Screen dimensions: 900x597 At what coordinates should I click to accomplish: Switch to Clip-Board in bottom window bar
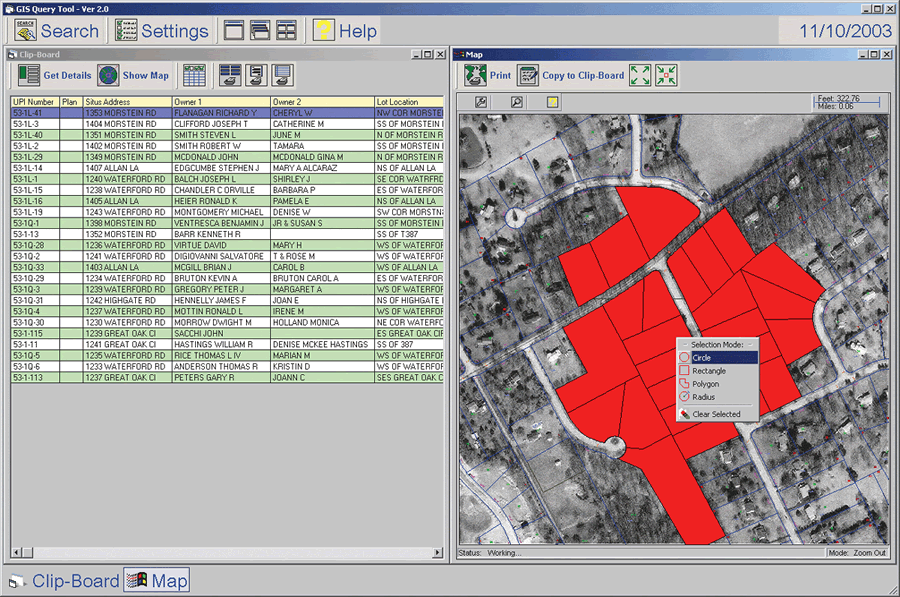[x=64, y=581]
